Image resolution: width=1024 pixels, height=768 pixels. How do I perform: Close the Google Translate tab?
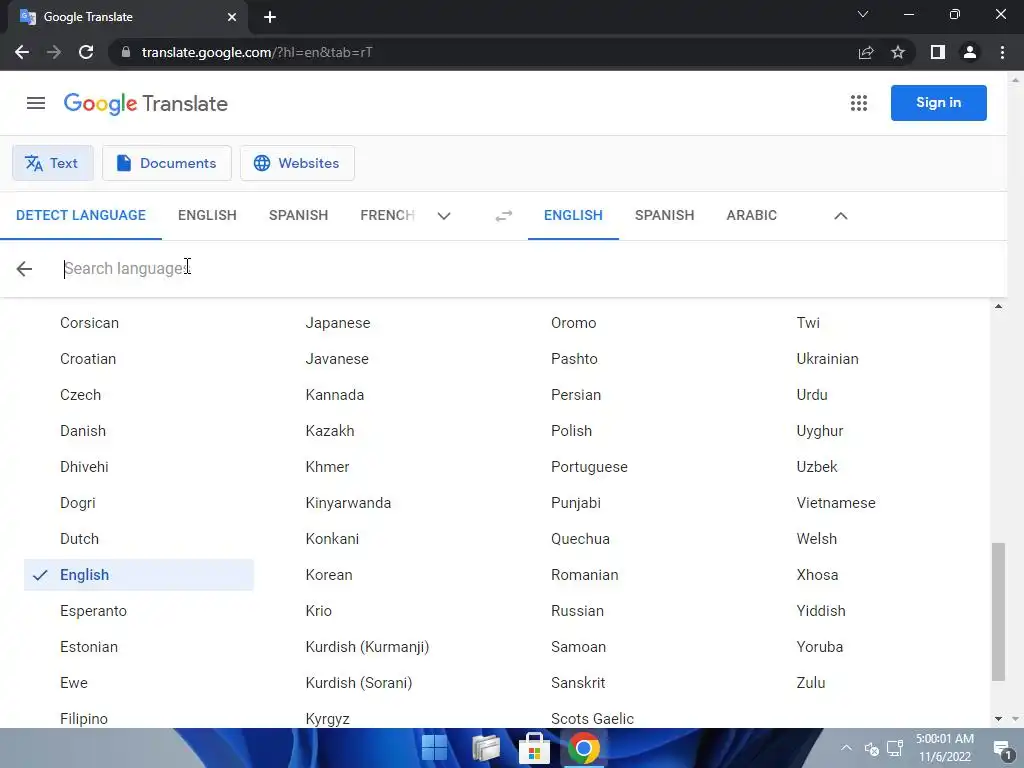click(232, 17)
